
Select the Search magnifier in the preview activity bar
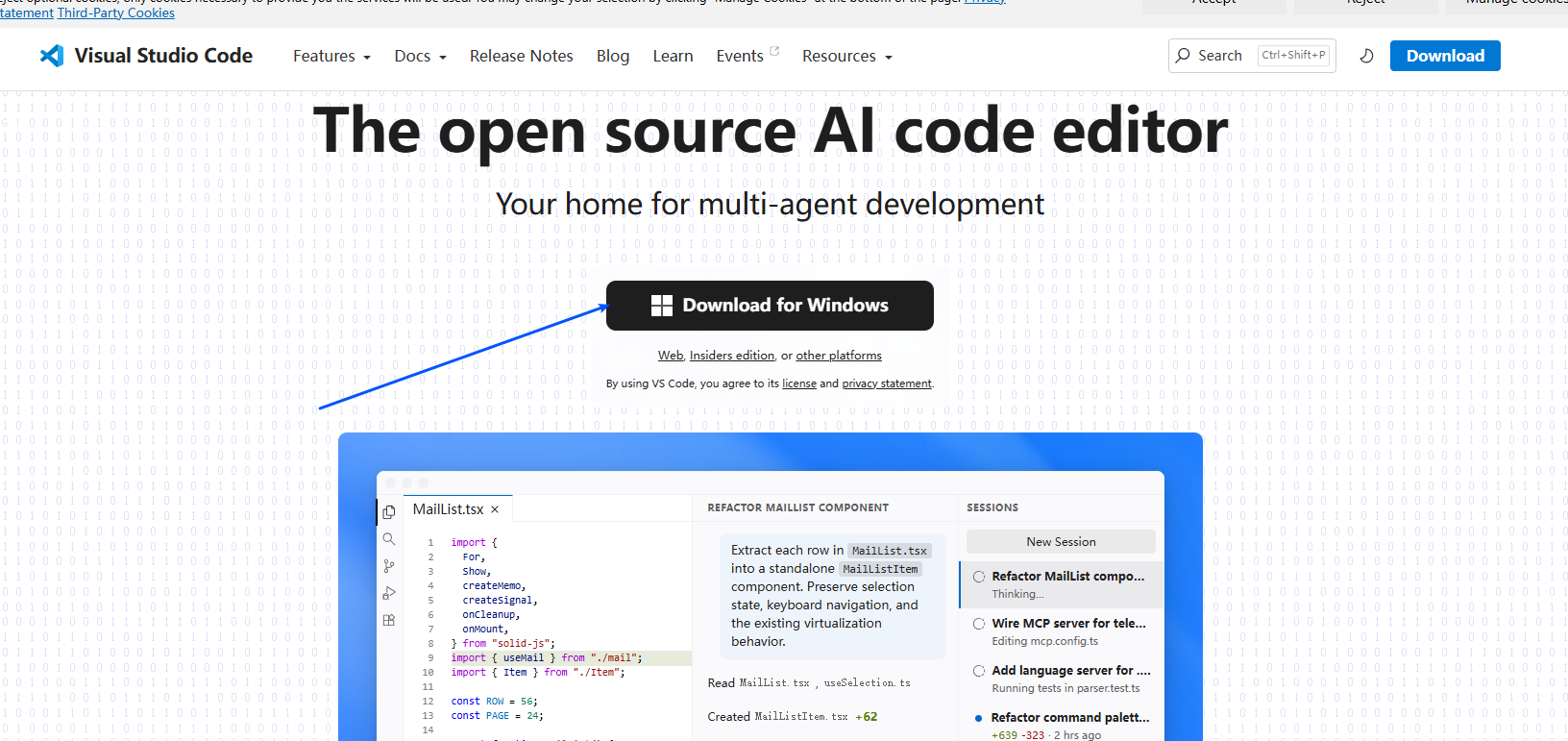[x=389, y=539]
